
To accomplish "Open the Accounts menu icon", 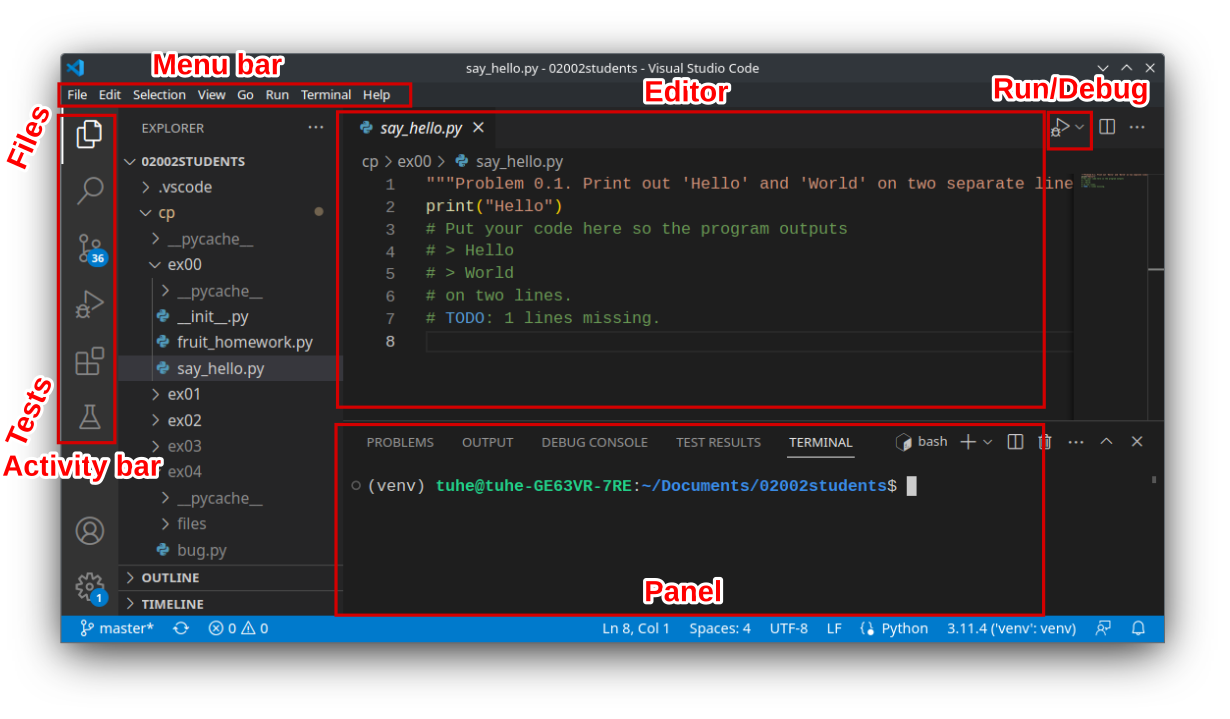I will coord(90,531).
